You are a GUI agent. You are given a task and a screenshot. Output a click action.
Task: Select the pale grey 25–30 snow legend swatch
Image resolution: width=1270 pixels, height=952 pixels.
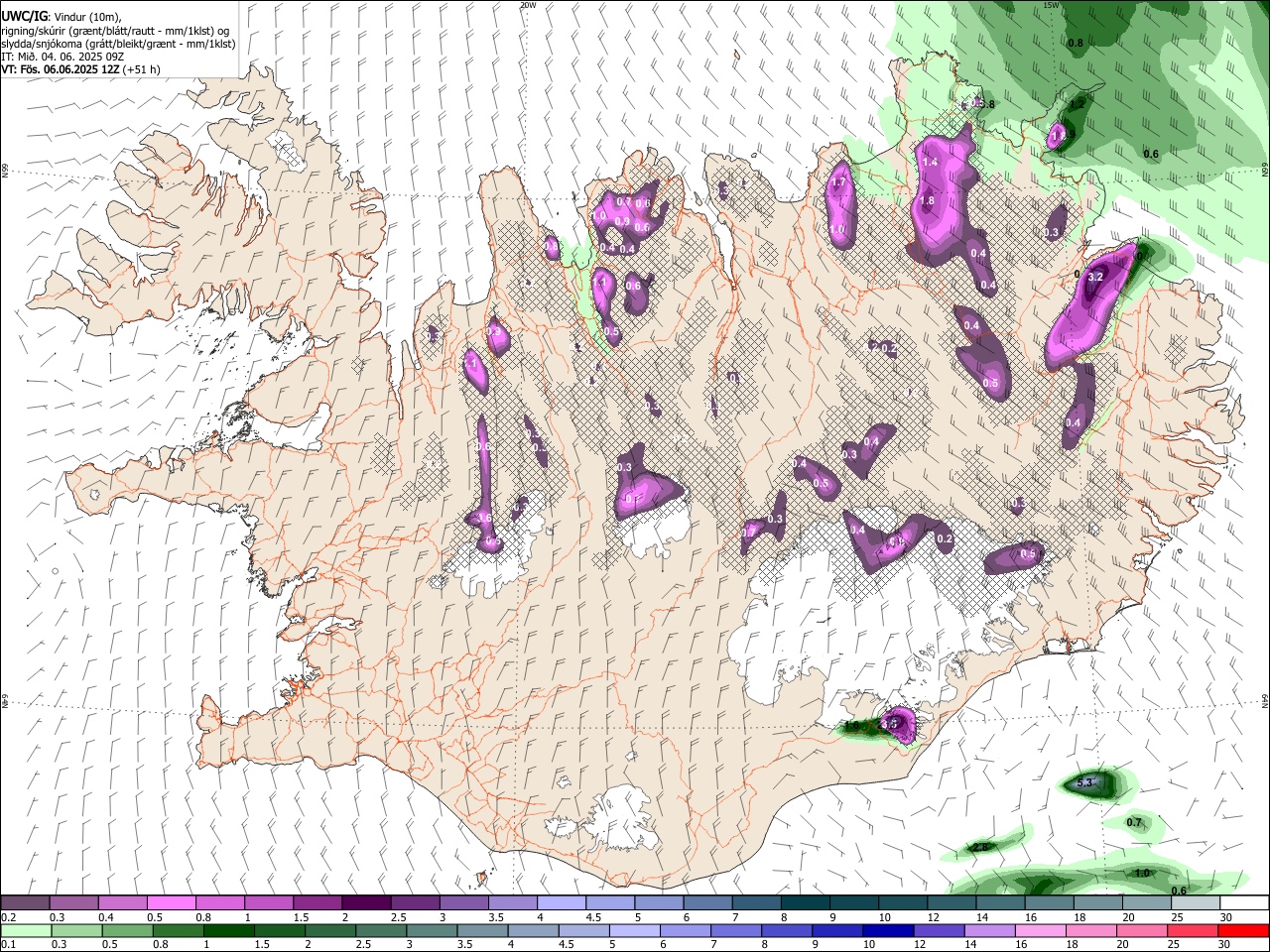(1195, 902)
